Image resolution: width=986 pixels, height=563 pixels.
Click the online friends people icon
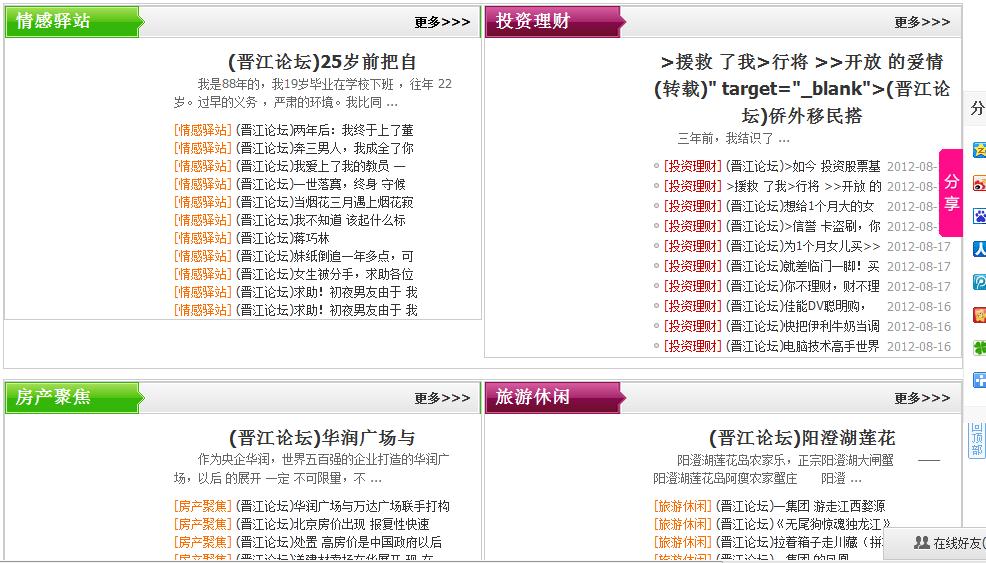921,542
